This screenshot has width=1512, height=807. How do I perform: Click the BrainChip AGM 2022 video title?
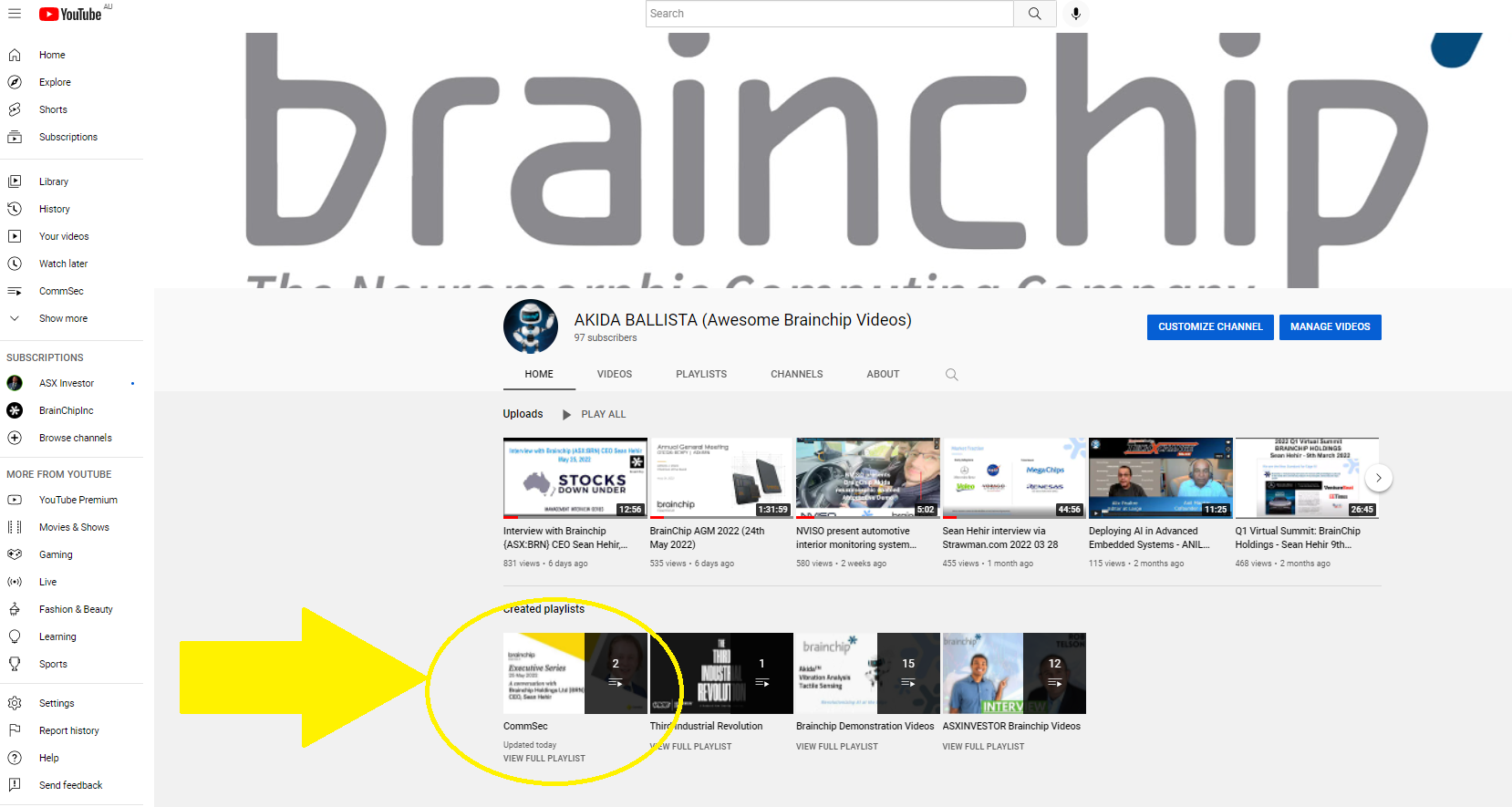coord(707,538)
